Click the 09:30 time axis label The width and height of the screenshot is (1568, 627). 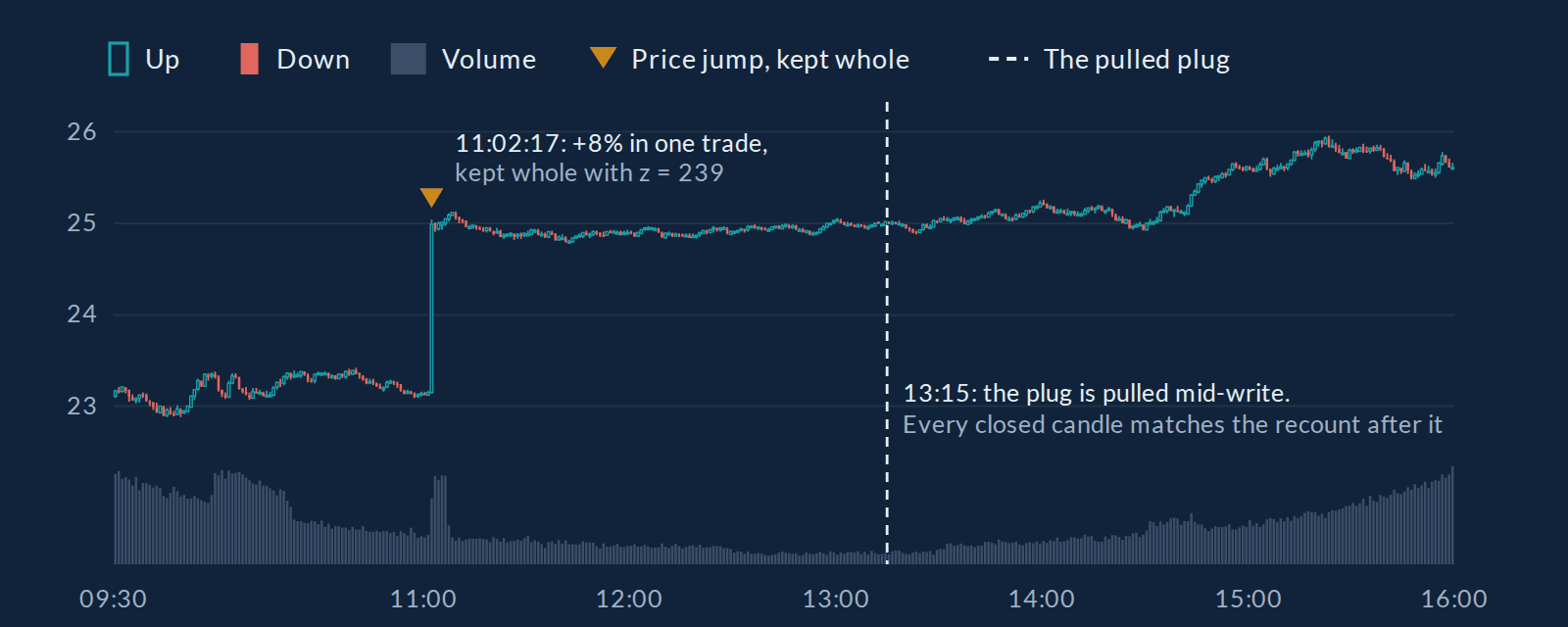(113, 599)
